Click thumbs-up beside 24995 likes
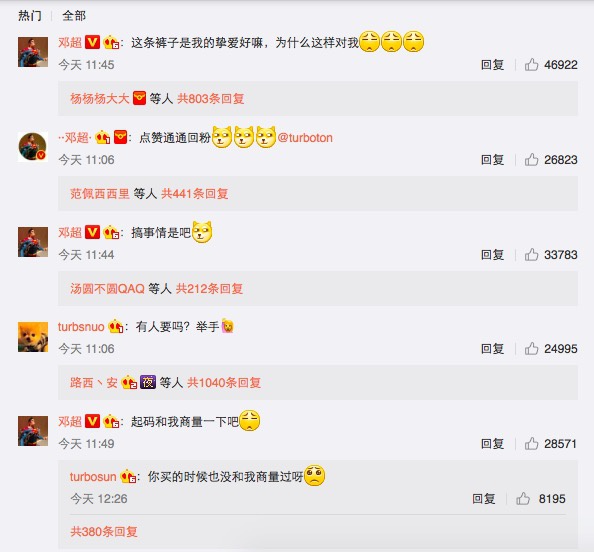 point(531,349)
